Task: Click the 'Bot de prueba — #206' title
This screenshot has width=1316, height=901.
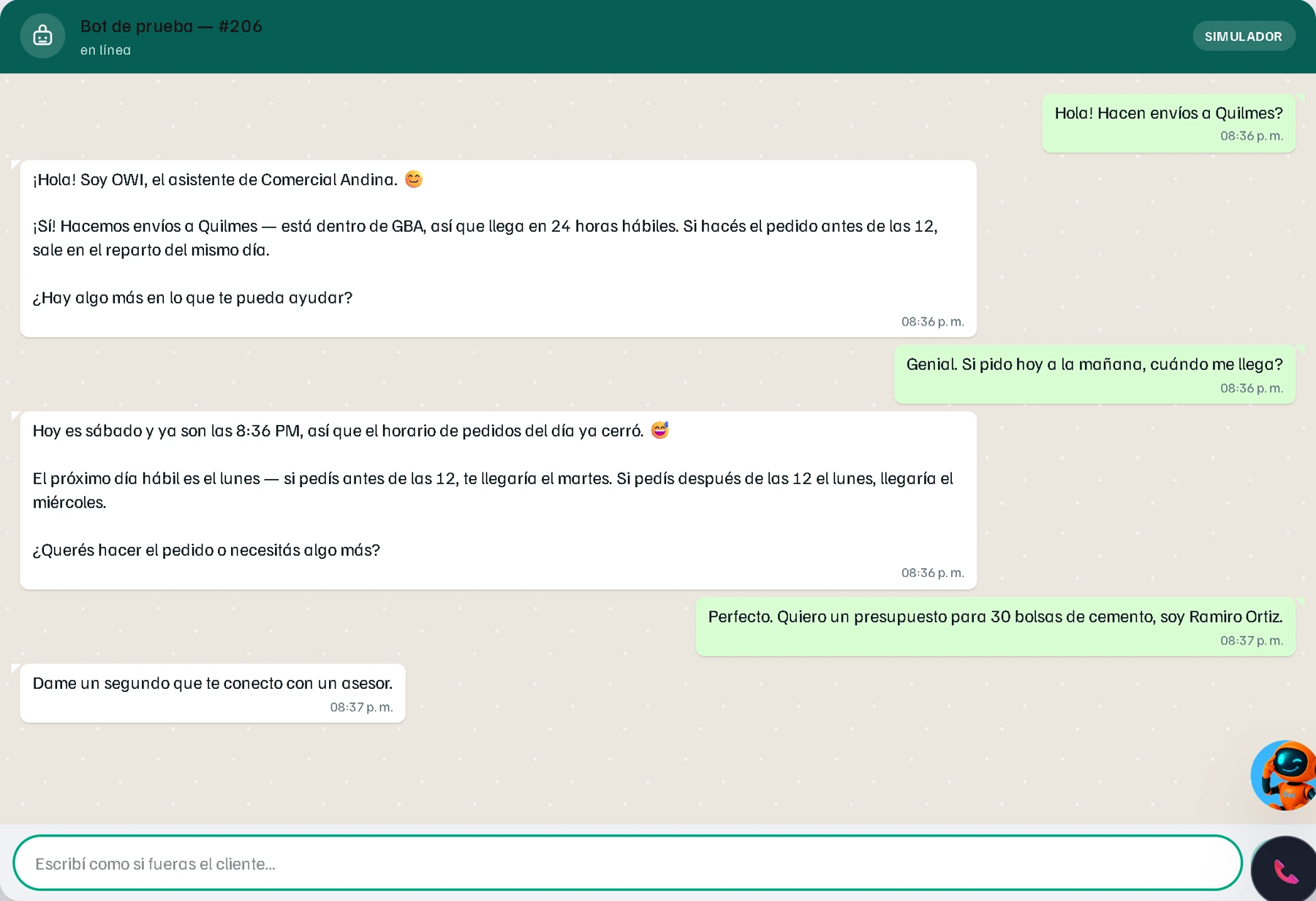Action: pyautogui.click(x=171, y=26)
